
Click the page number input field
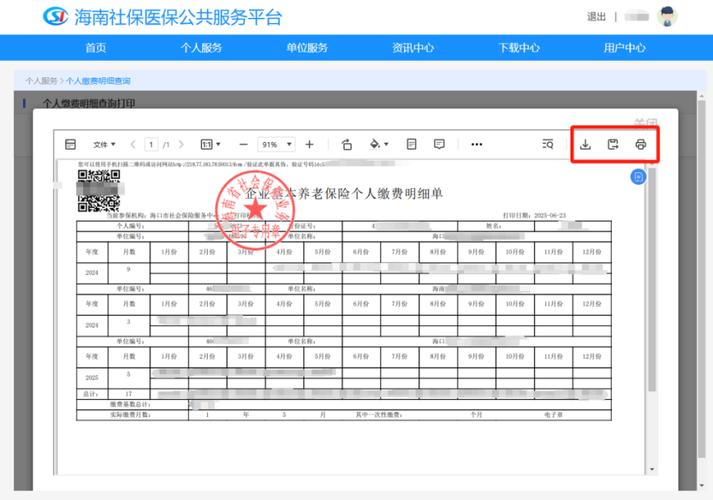pyautogui.click(x=151, y=145)
